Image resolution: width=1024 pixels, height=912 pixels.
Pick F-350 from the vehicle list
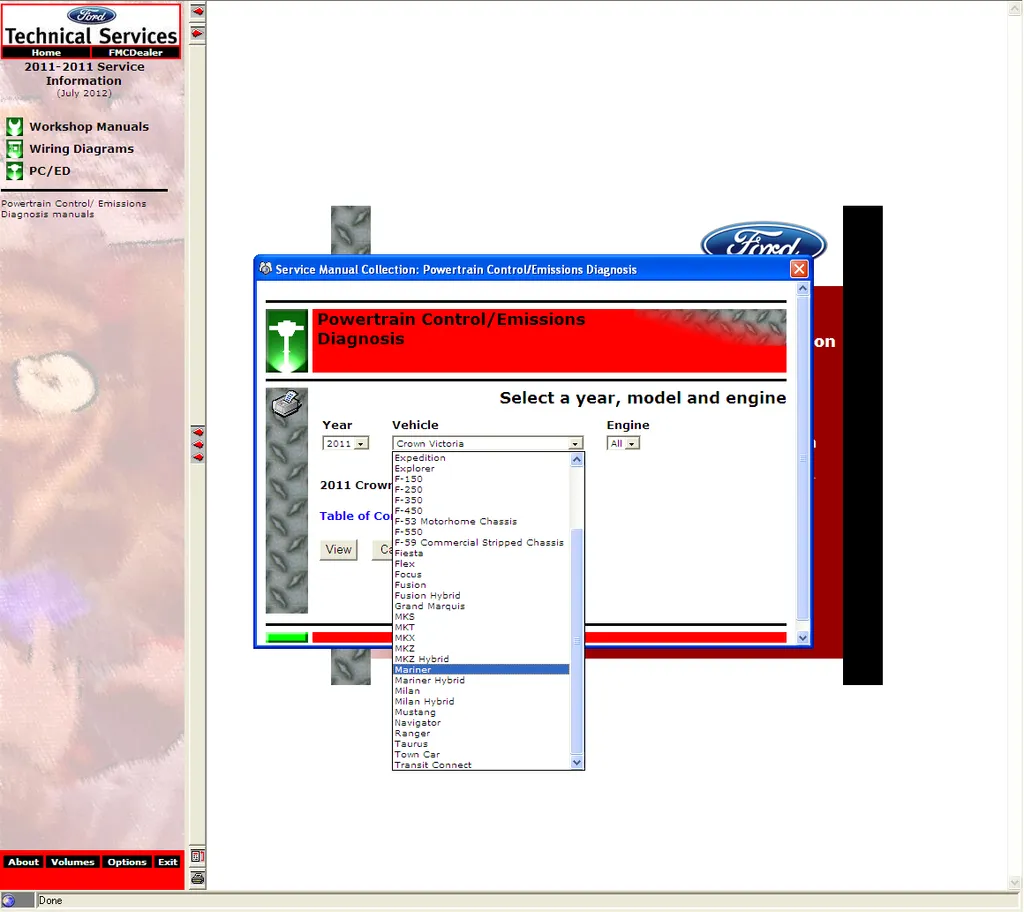click(481, 500)
